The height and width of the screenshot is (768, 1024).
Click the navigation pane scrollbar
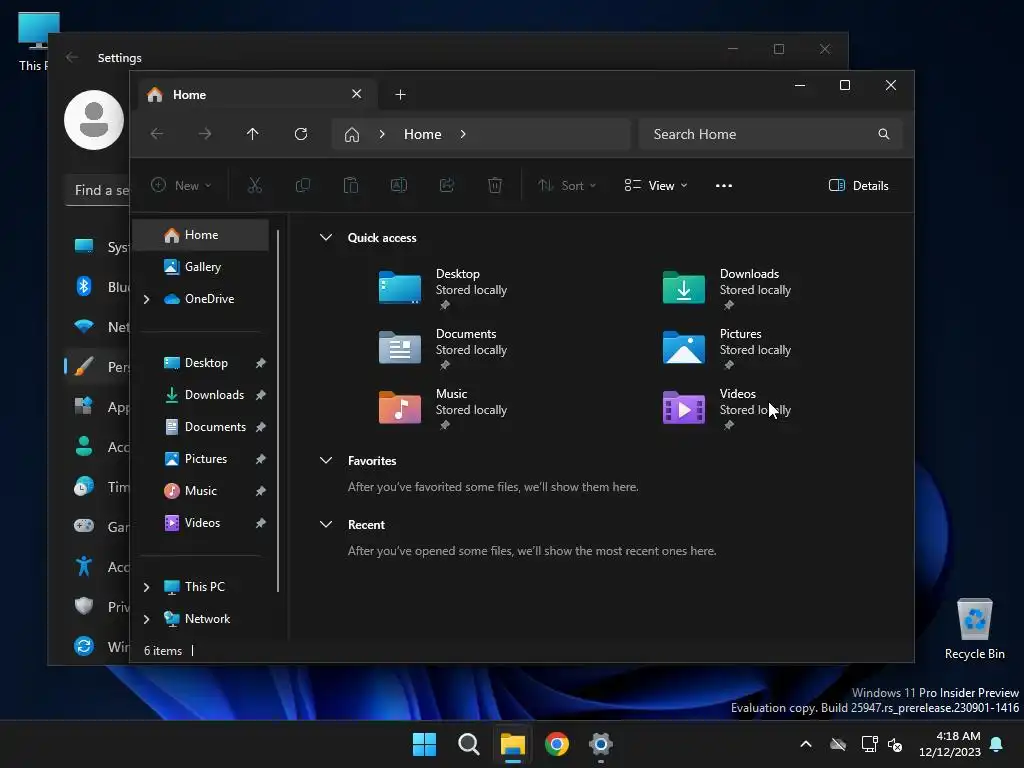pos(278,411)
